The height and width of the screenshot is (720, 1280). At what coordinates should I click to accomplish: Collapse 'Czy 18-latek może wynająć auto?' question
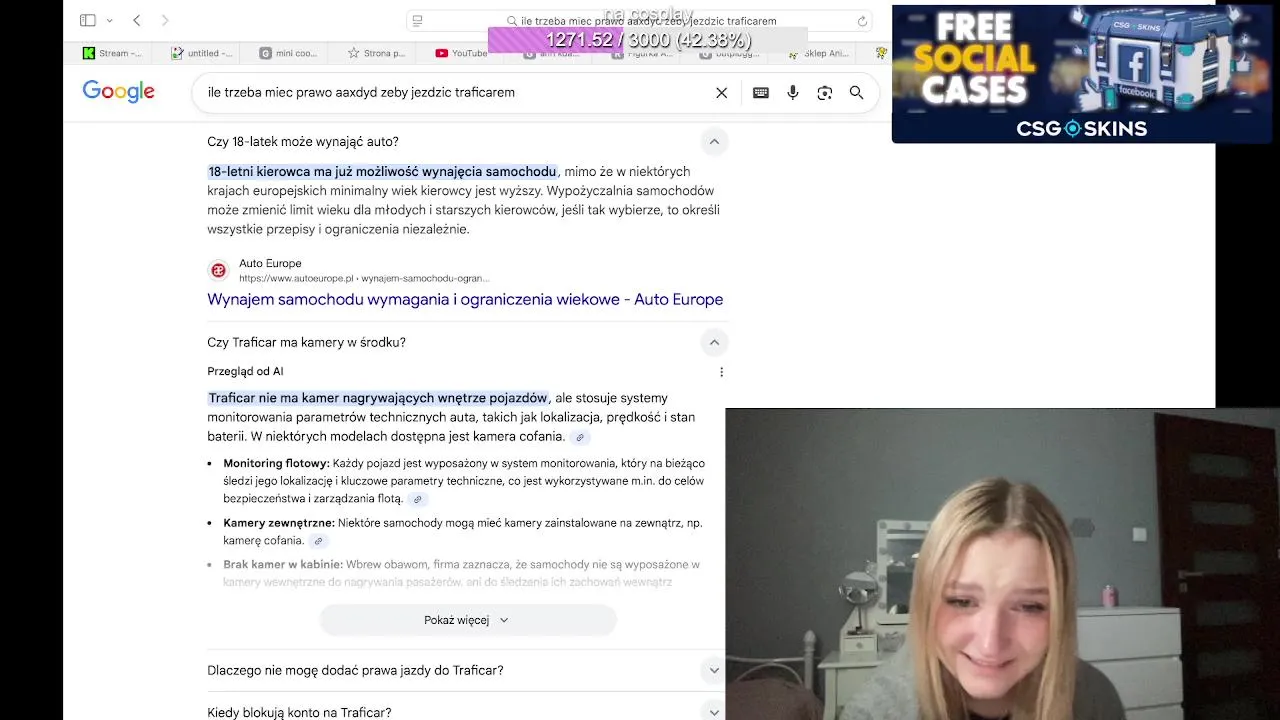click(714, 142)
